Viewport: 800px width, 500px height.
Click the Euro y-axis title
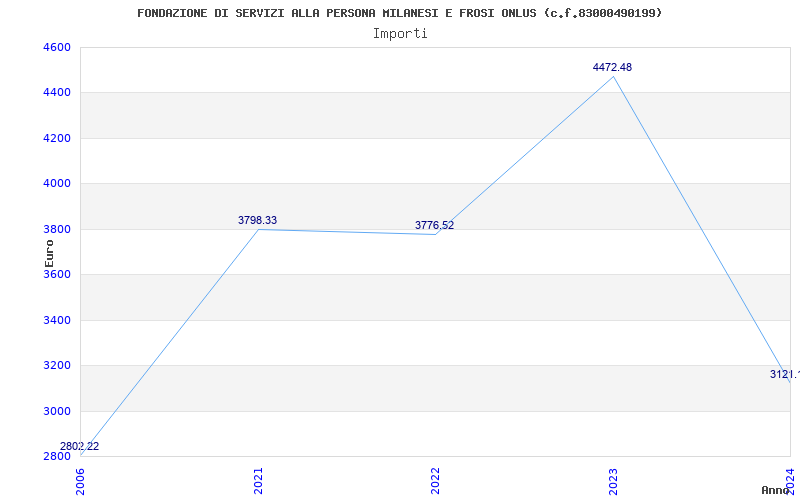click(x=49, y=253)
